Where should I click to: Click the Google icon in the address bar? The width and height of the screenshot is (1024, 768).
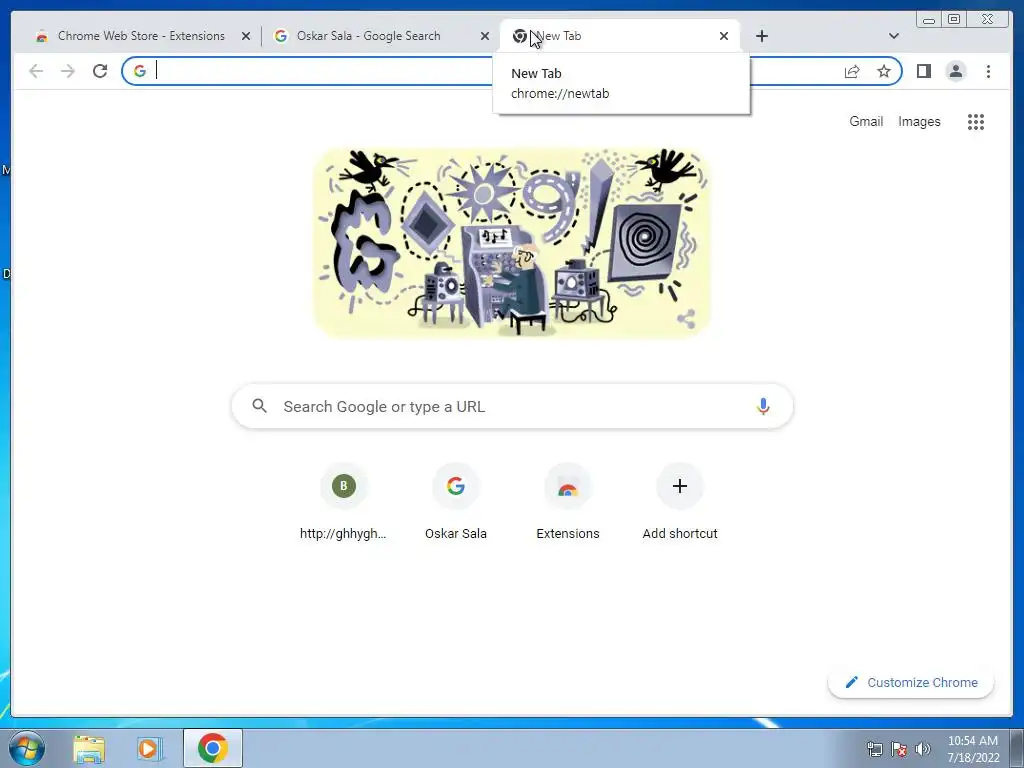point(140,71)
